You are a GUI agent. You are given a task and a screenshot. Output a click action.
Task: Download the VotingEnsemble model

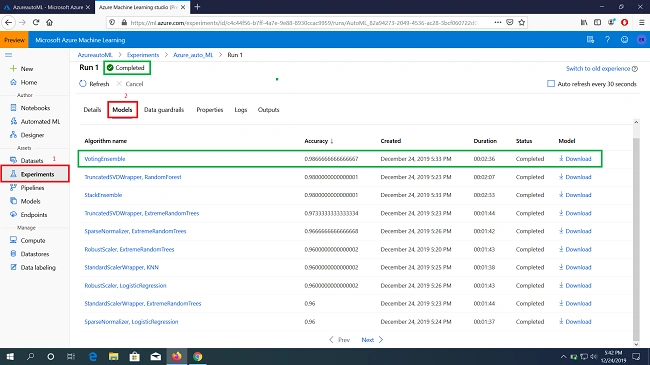[x=575, y=159]
